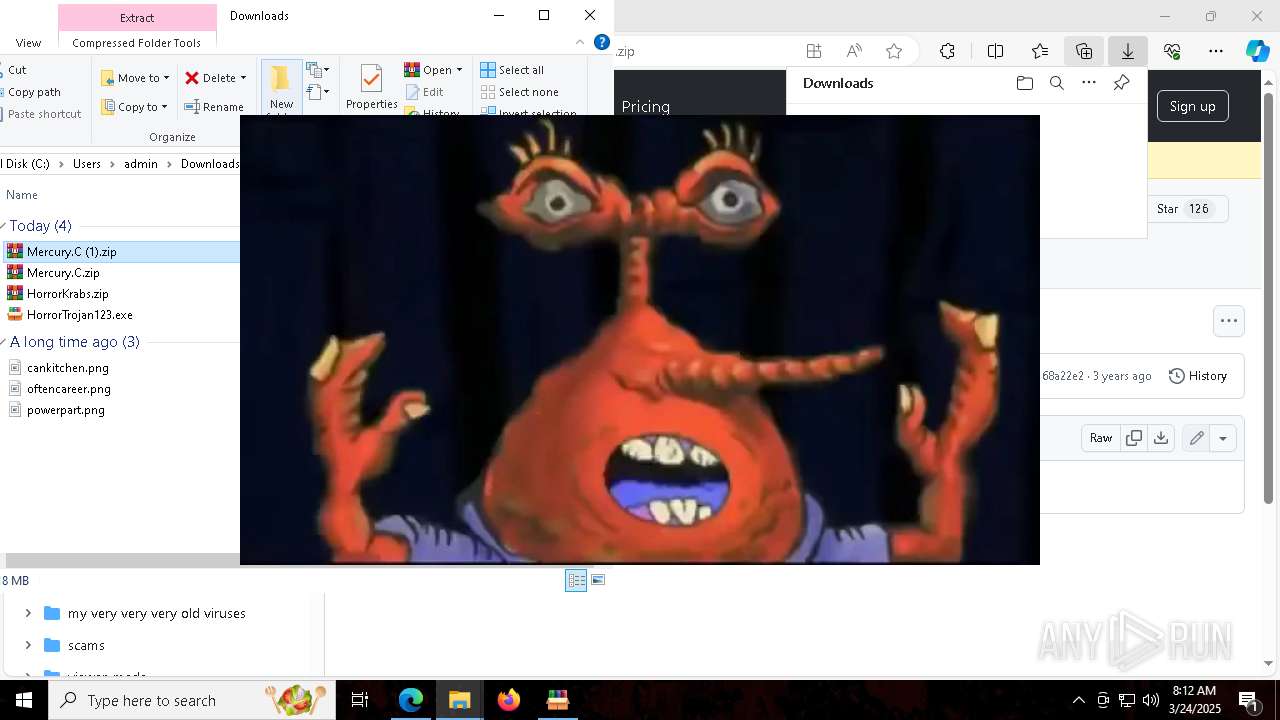Image resolution: width=1280 pixels, height=720 pixels.
Task: Click the Edge Add to Apps icon
Action: 814,51
